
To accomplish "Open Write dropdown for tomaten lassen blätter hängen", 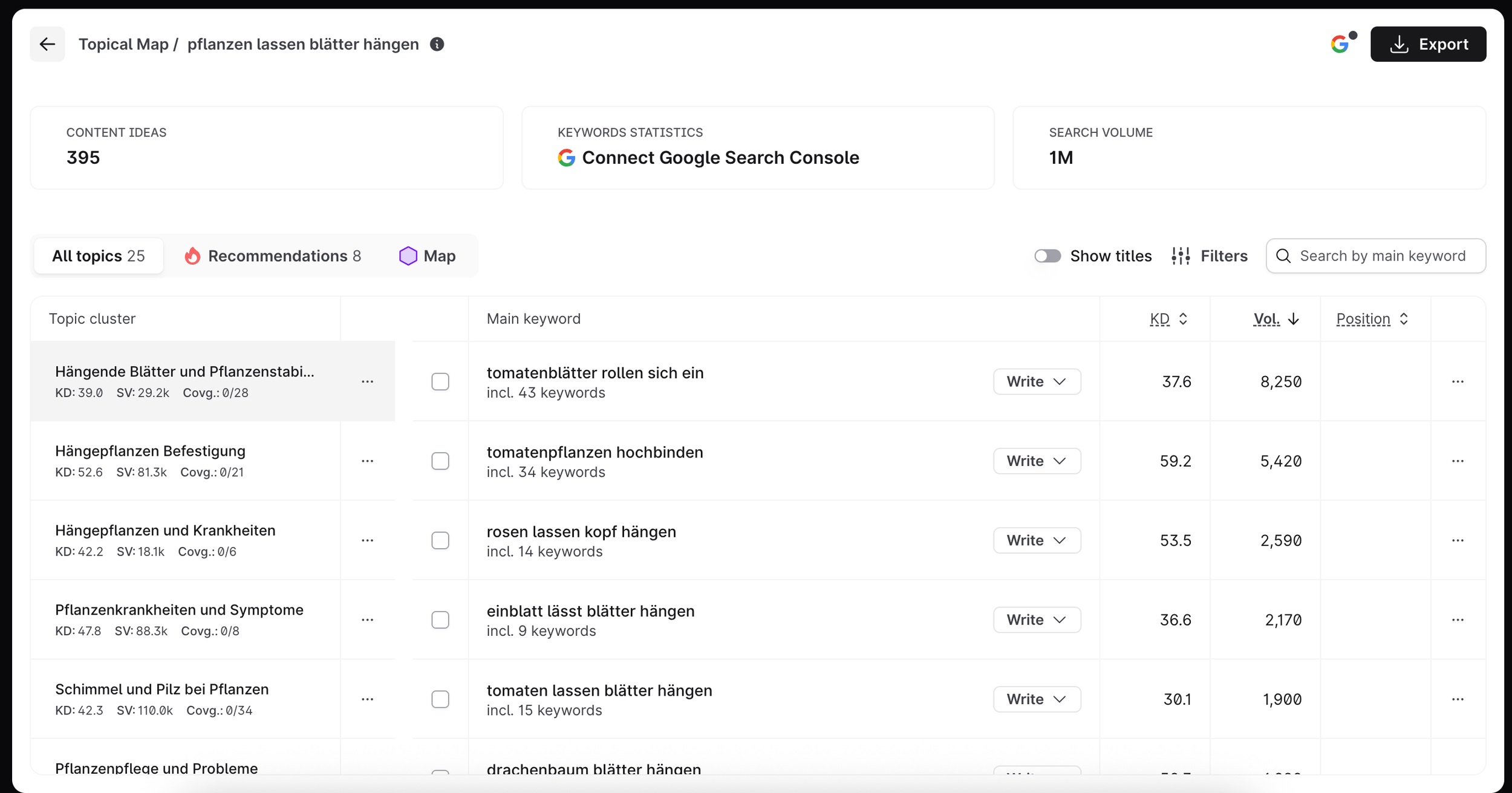I will (1037, 699).
